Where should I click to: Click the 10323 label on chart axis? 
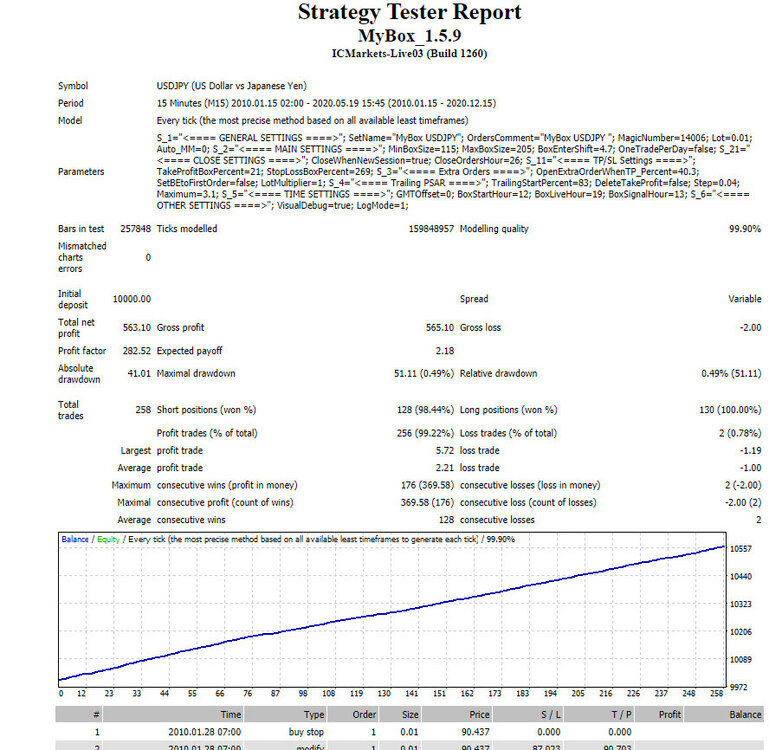[741, 604]
